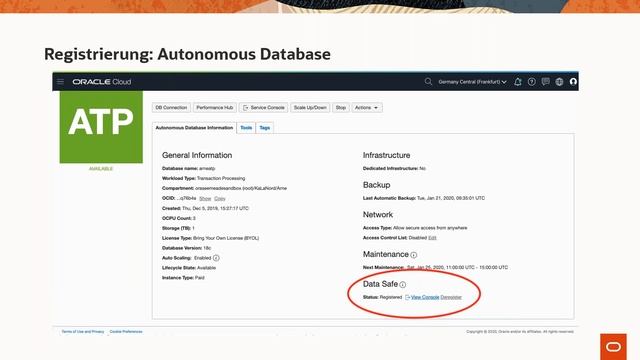Open the chat support icon
This screenshot has height=360, width=640.
pos(545,82)
